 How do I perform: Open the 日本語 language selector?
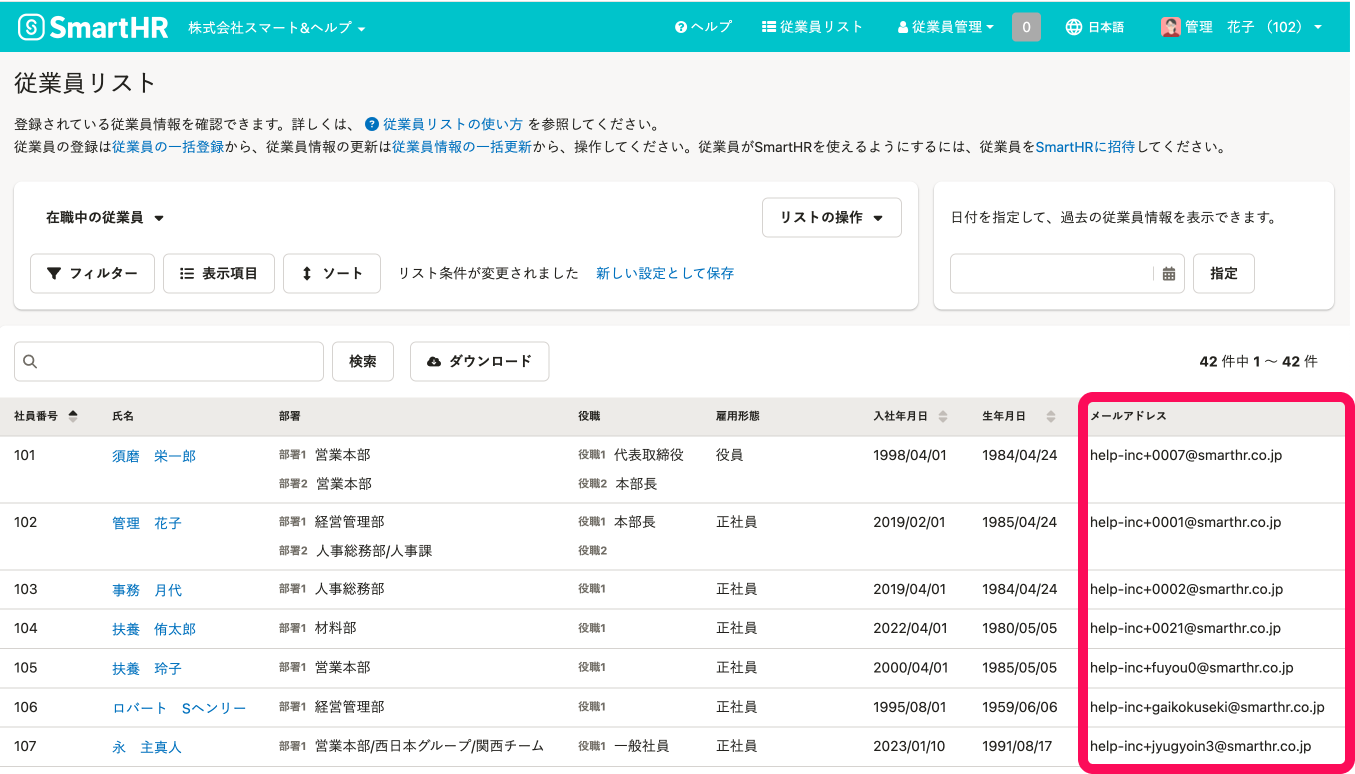(x=1095, y=27)
